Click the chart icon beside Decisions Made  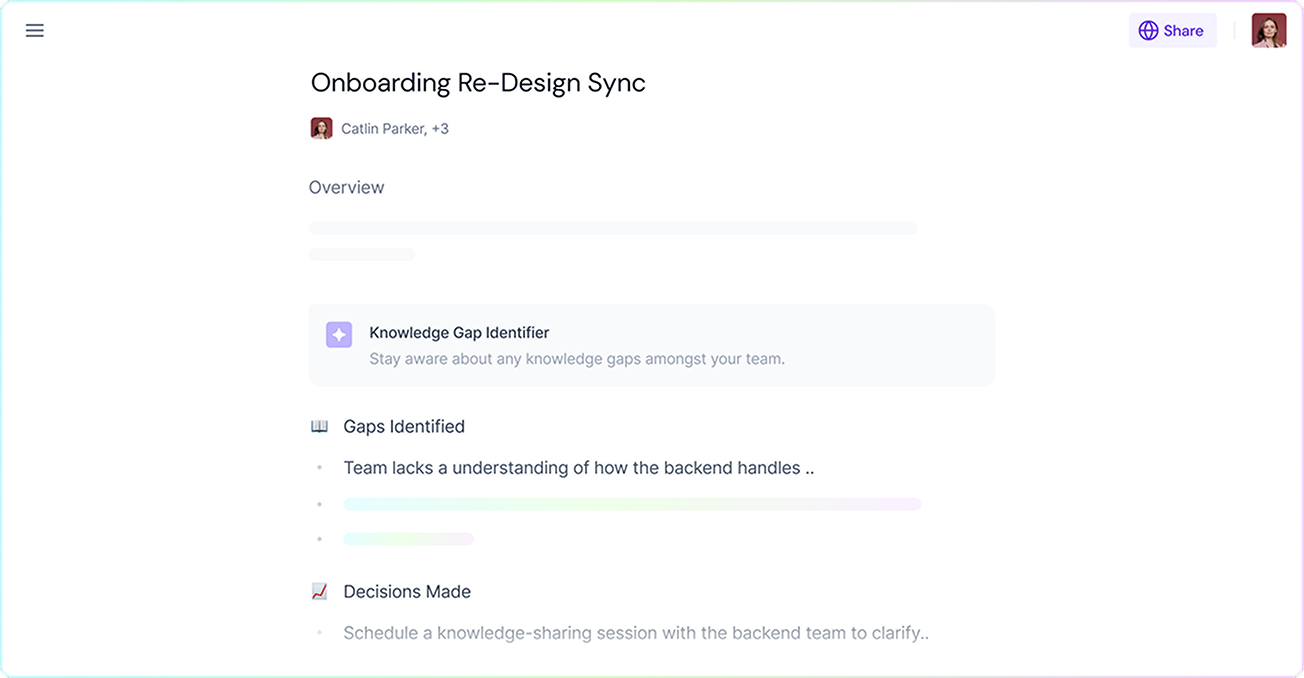point(319,592)
